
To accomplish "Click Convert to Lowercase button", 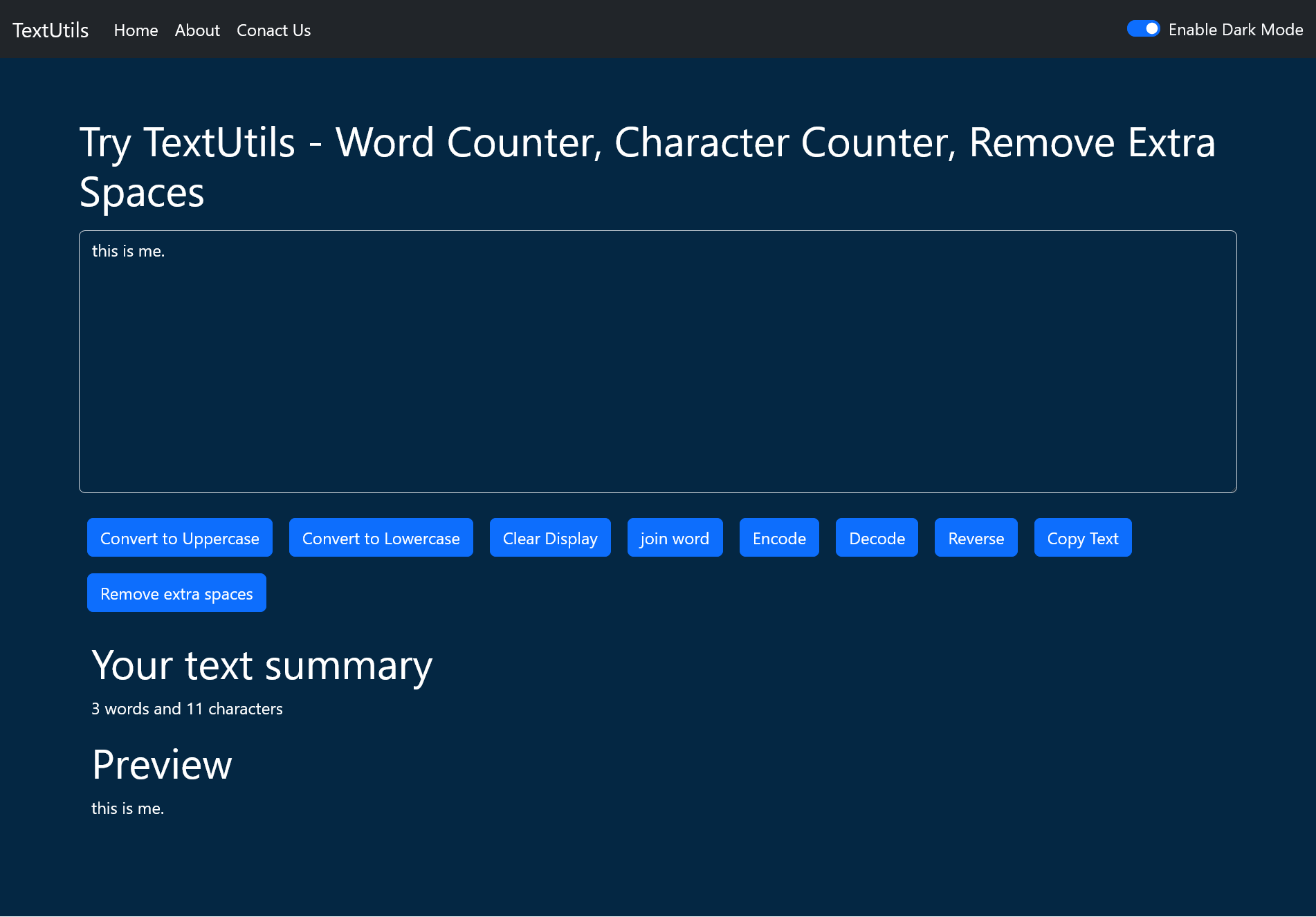I will click(x=381, y=537).
